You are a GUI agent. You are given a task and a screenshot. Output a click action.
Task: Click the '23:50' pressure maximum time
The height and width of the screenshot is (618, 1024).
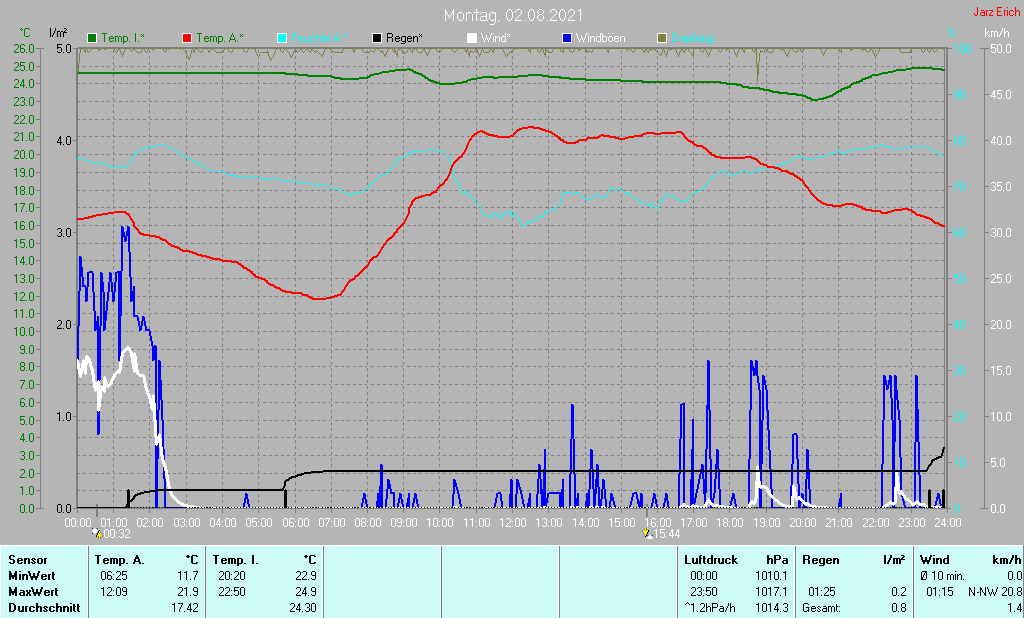(704, 592)
